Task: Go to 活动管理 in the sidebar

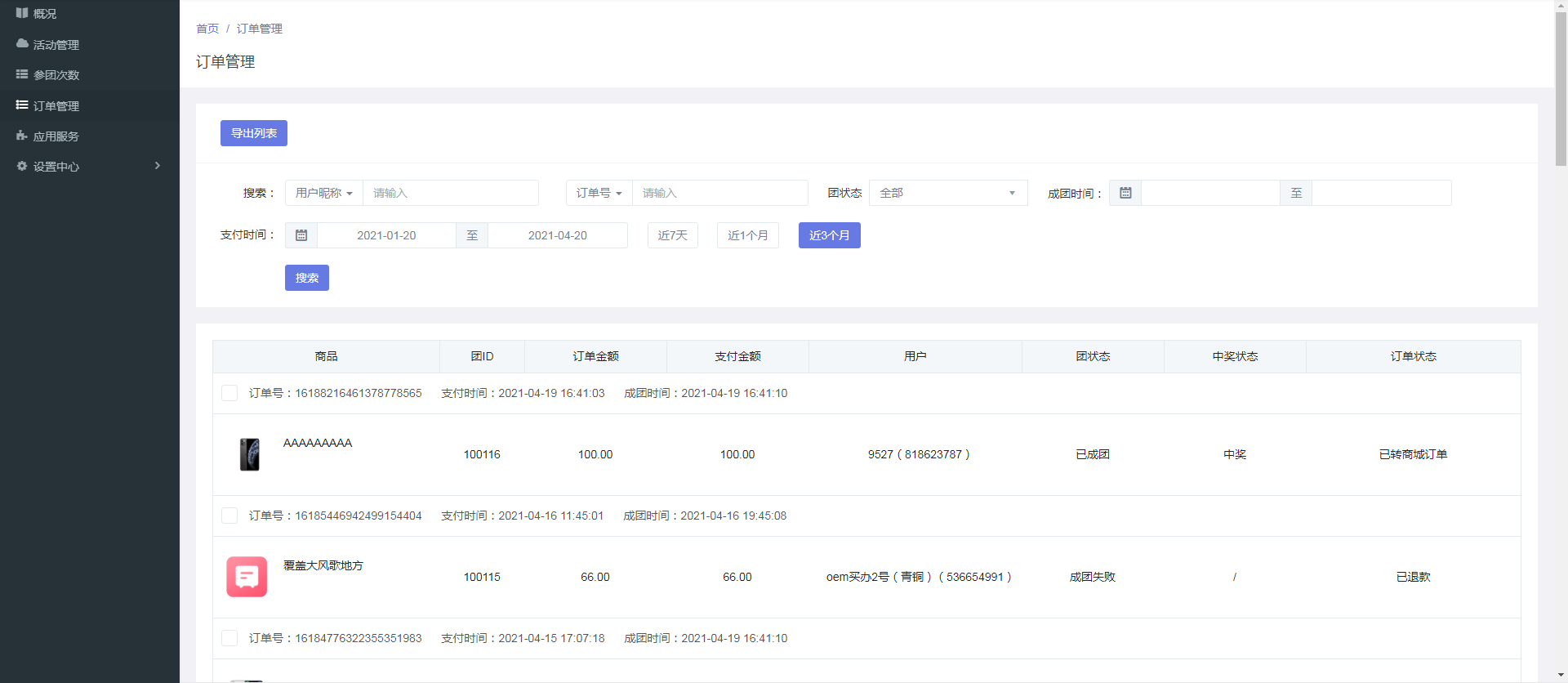Action: click(90, 44)
